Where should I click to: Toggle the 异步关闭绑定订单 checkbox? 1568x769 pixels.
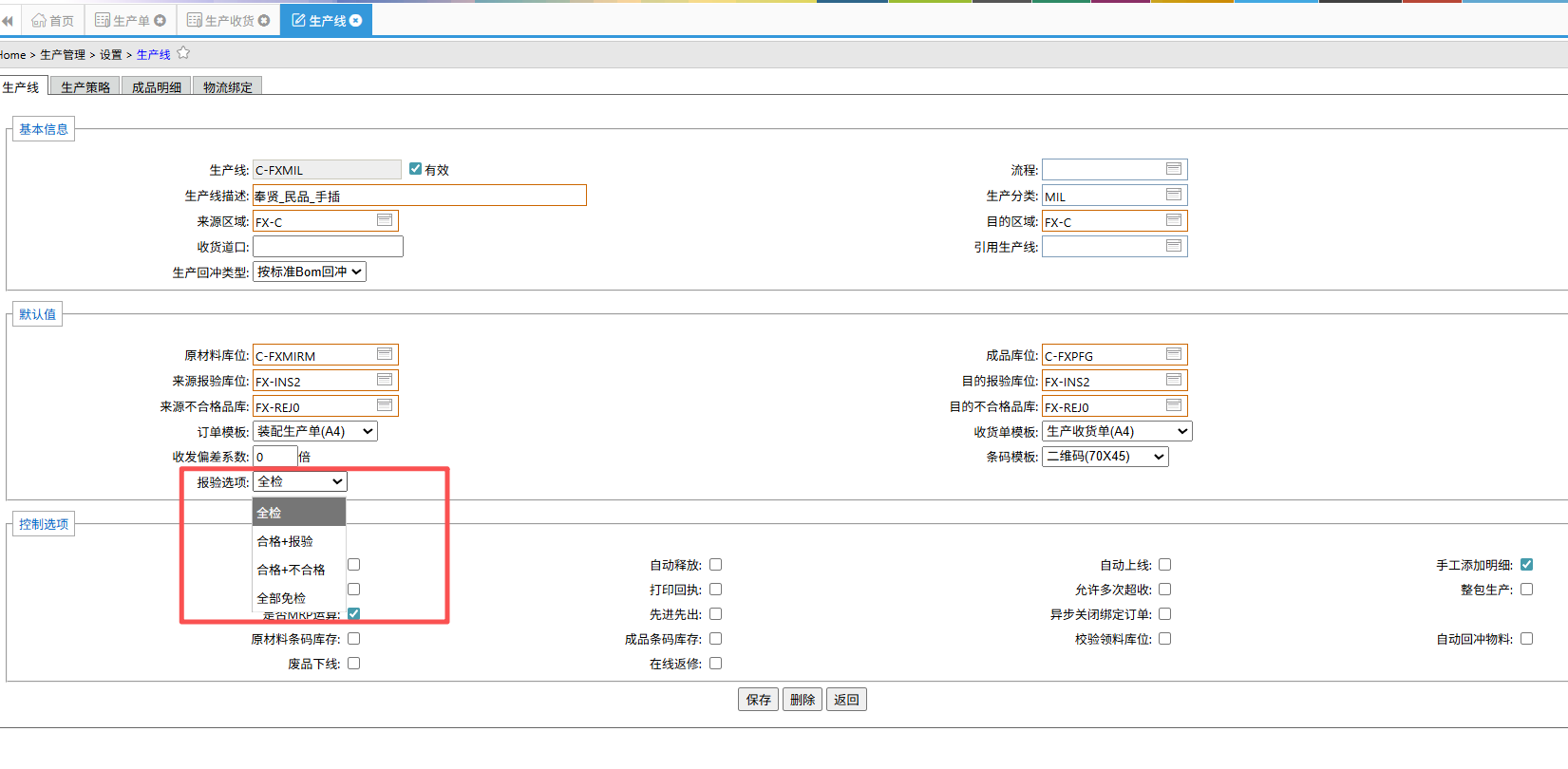[x=1164, y=613]
